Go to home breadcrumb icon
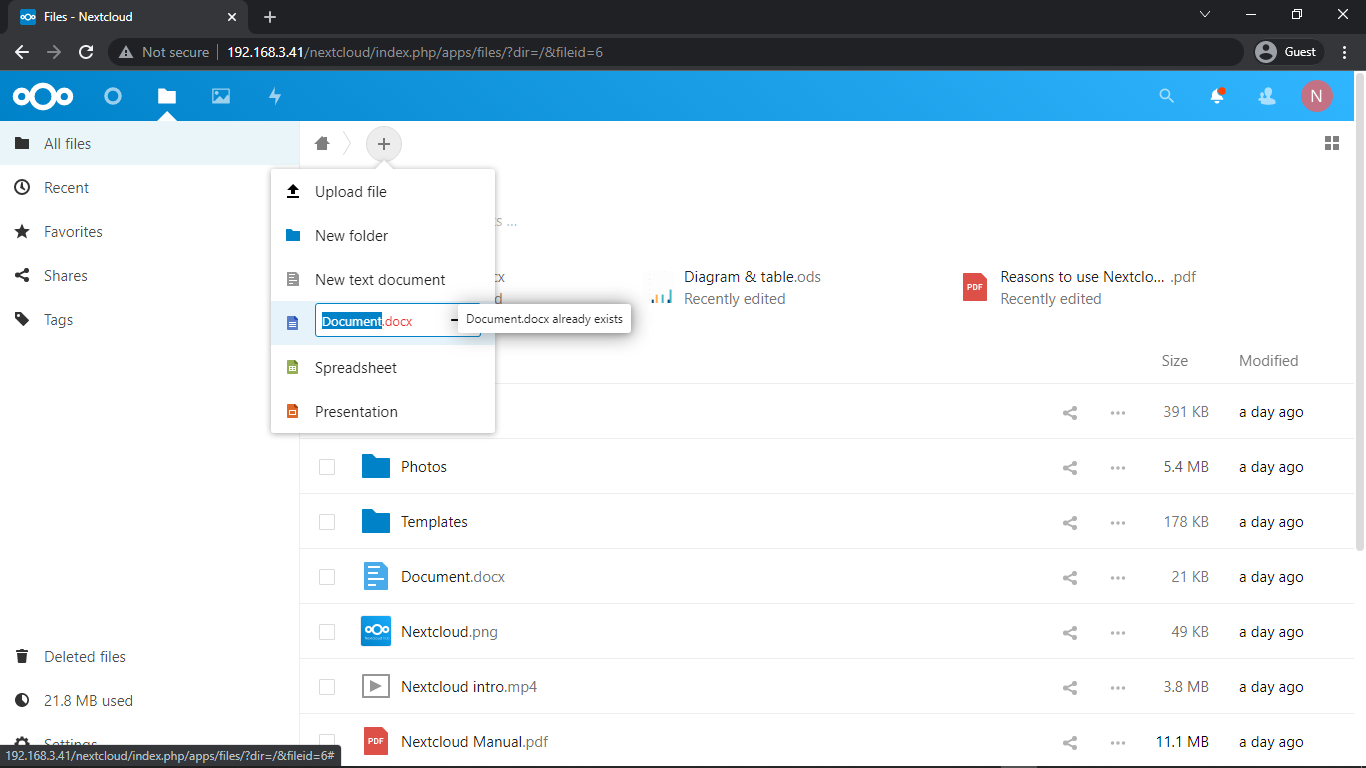1366x768 pixels. [322, 144]
